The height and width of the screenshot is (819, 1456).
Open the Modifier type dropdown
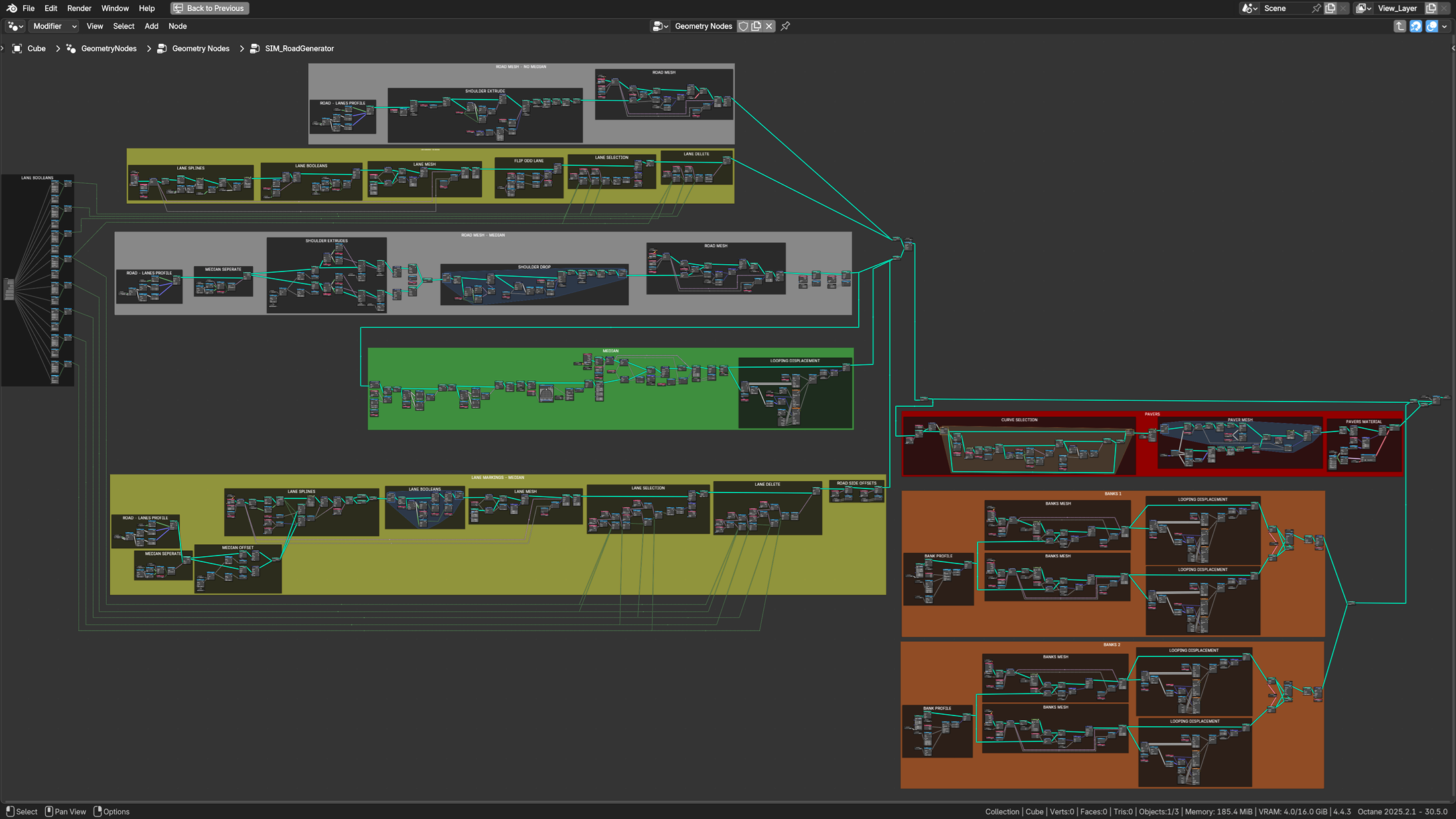[54, 27]
